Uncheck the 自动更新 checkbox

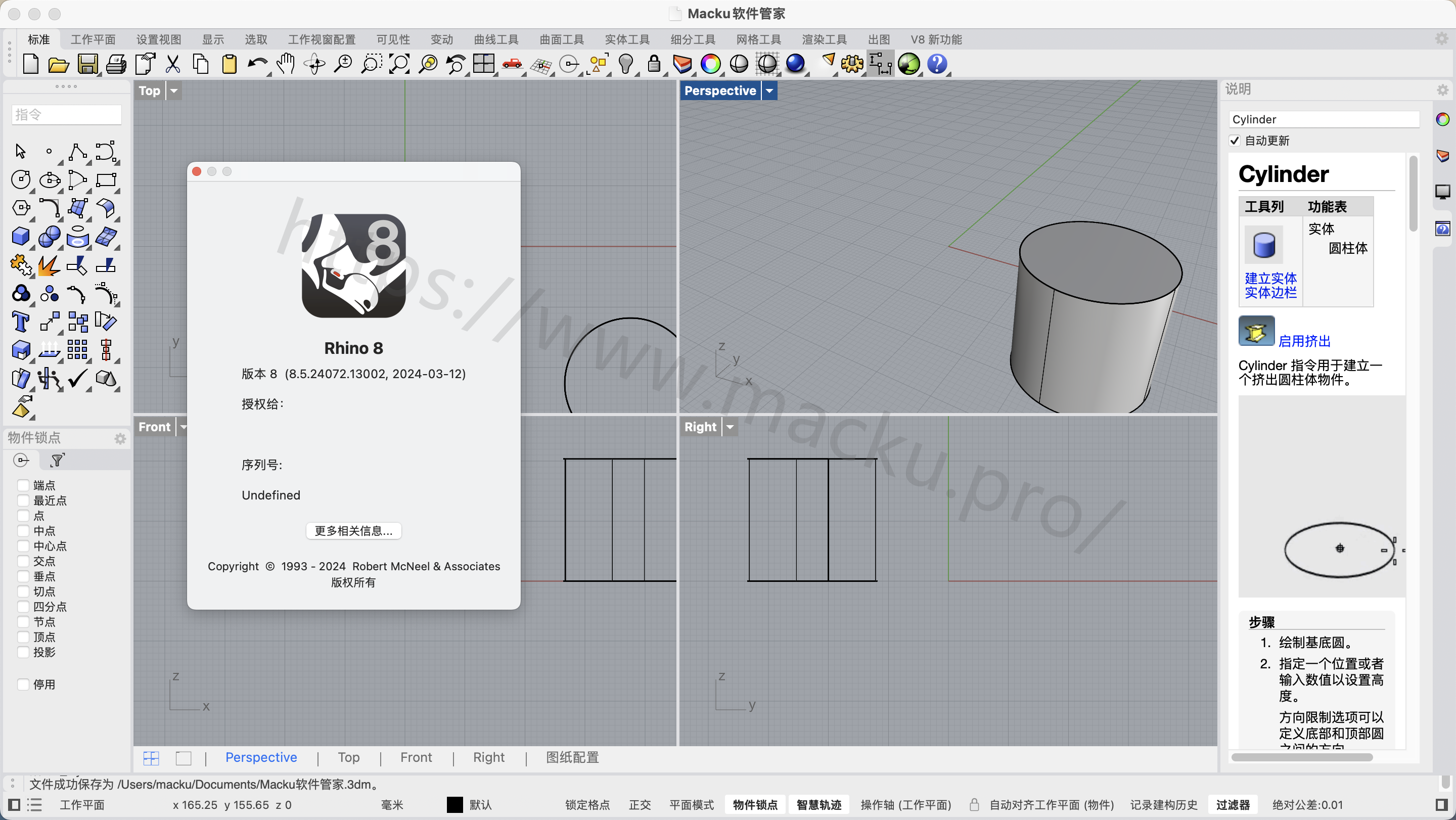coord(1235,141)
